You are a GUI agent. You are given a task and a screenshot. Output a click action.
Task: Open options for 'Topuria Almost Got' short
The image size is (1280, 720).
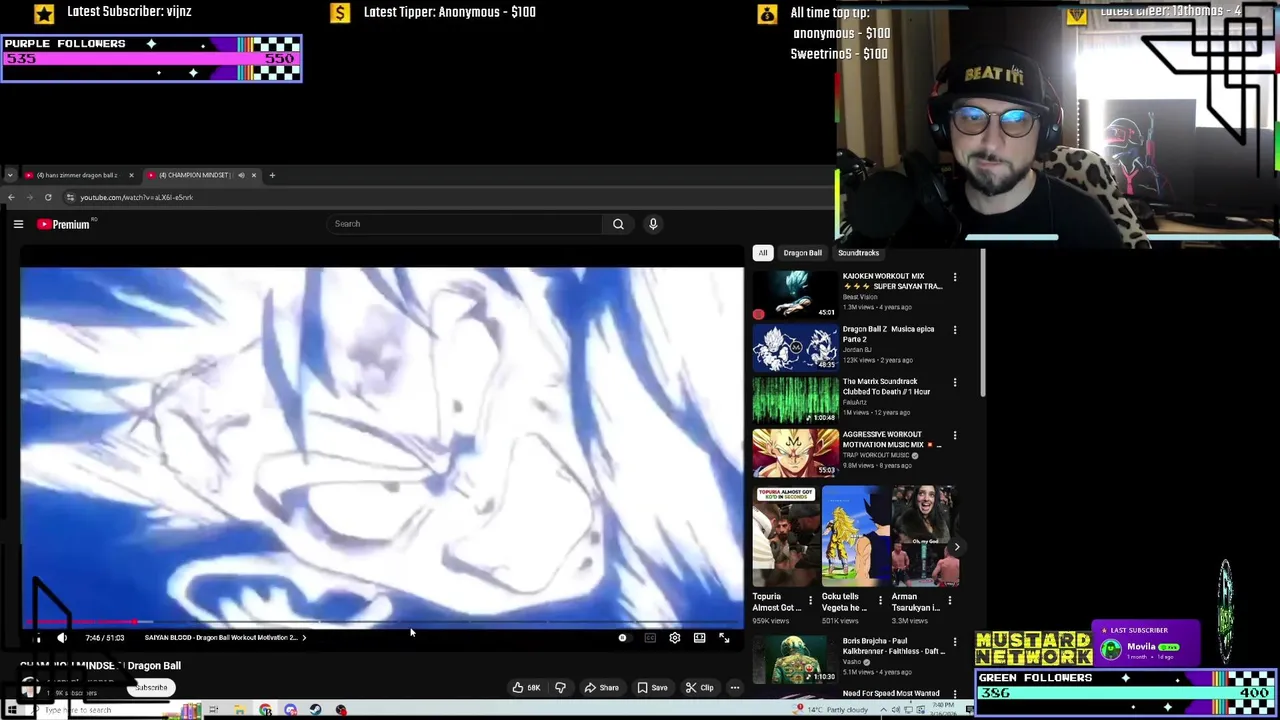tap(810, 601)
